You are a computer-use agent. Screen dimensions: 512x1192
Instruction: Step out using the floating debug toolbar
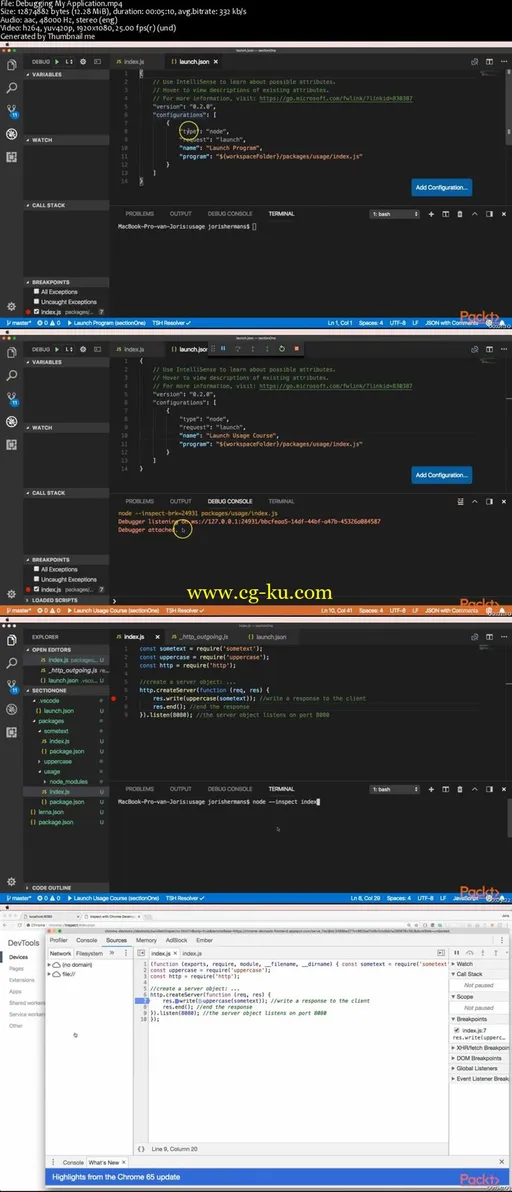click(x=267, y=348)
